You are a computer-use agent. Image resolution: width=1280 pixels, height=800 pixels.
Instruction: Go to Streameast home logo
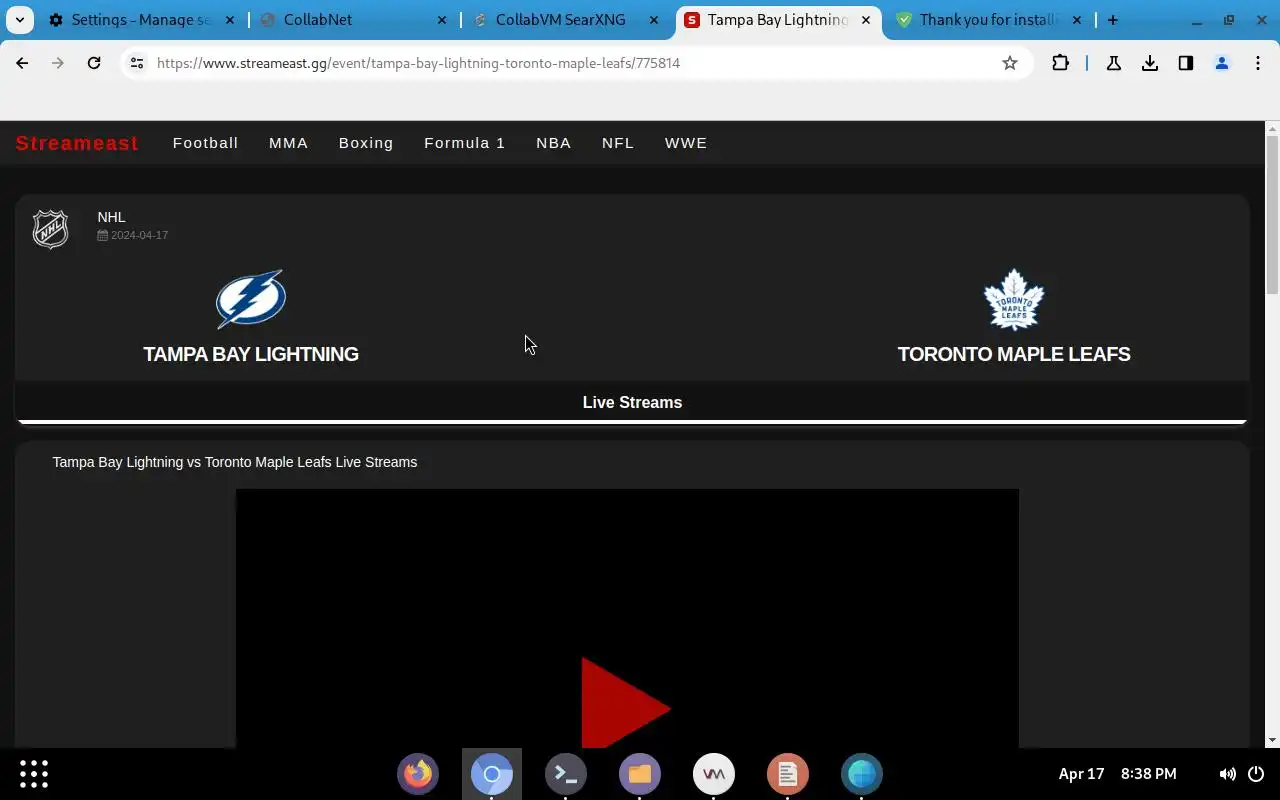click(x=77, y=143)
